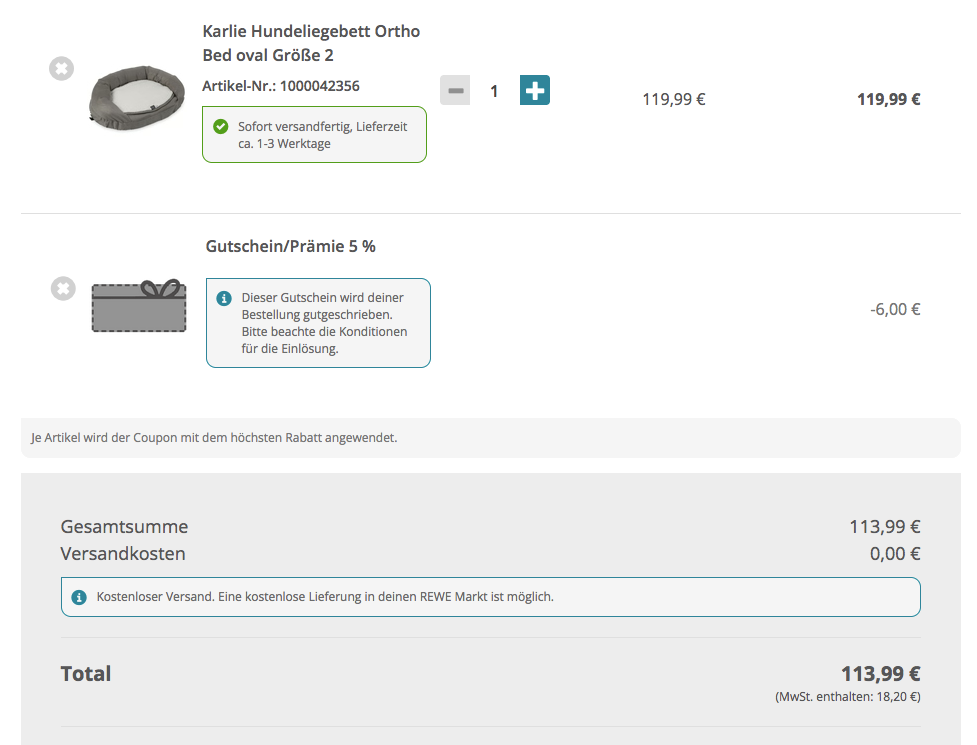Click the coupon redemption conditions message

click(x=325, y=323)
